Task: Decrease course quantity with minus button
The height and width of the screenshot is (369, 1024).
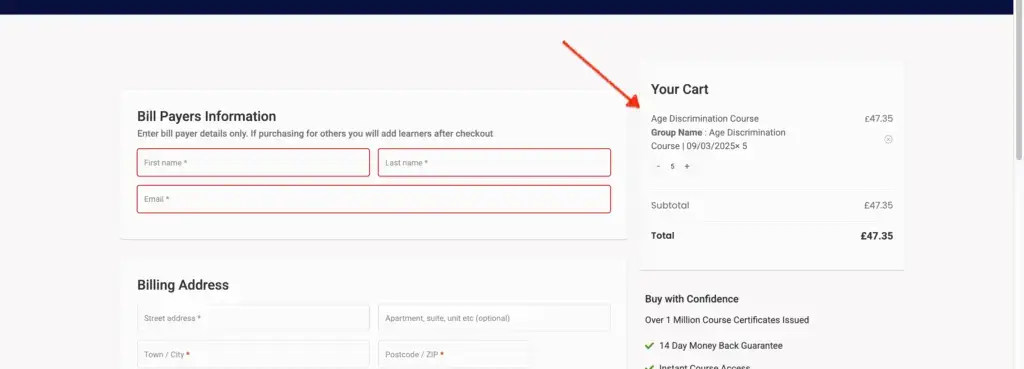Action: [x=658, y=167]
